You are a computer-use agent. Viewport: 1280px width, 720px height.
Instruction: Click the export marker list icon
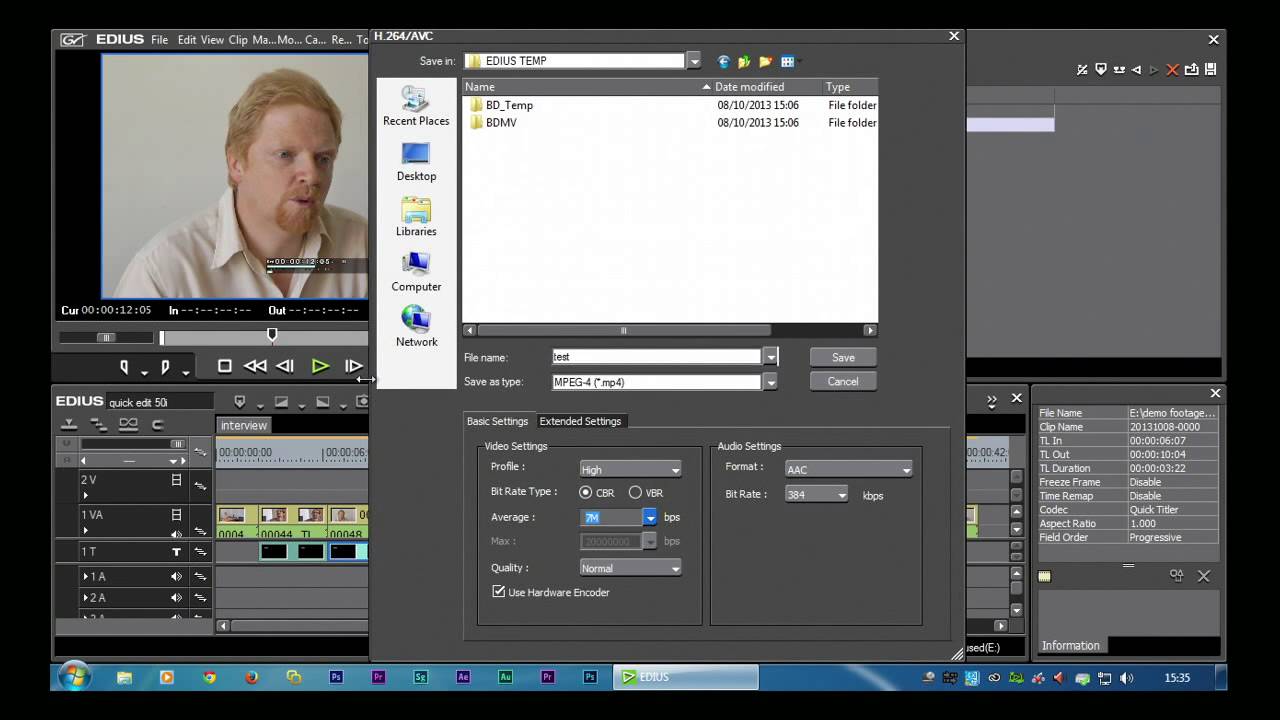click(1192, 69)
